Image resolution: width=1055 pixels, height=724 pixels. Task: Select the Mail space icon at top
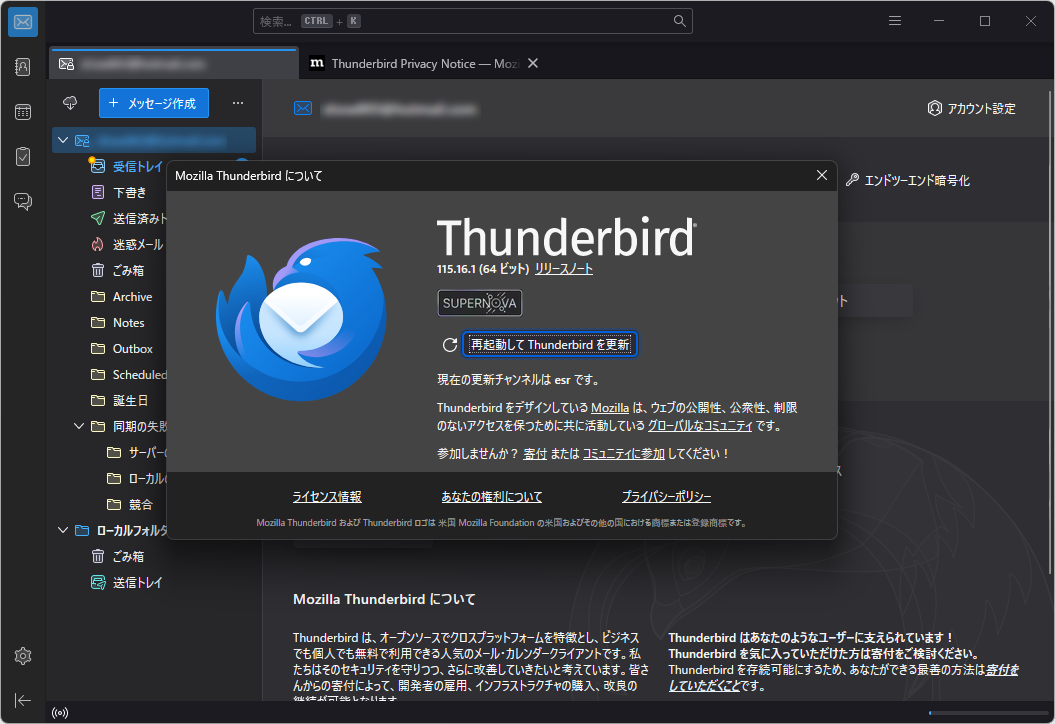point(22,21)
